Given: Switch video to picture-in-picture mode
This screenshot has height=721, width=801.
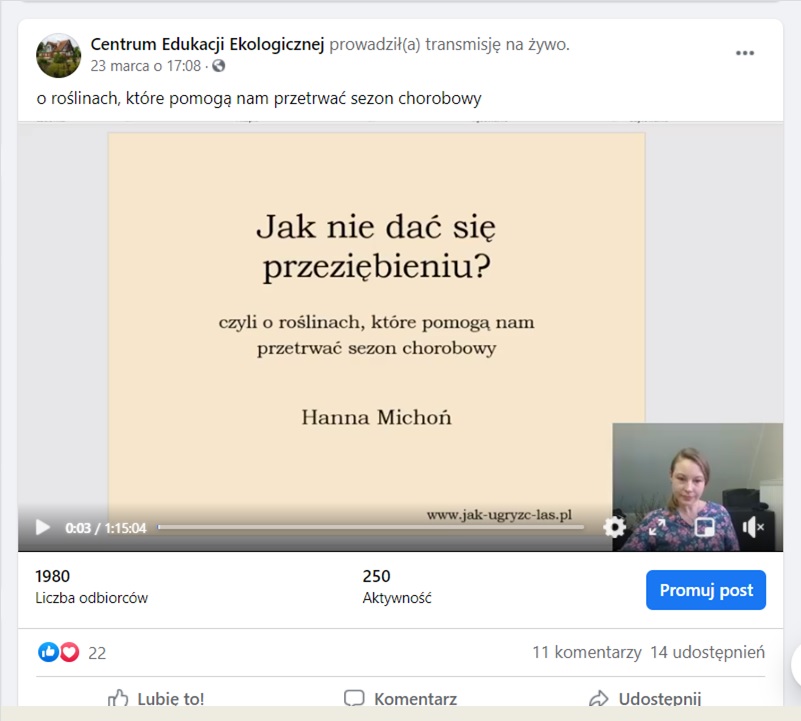Looking at the screenshot, I should point(705,527).
